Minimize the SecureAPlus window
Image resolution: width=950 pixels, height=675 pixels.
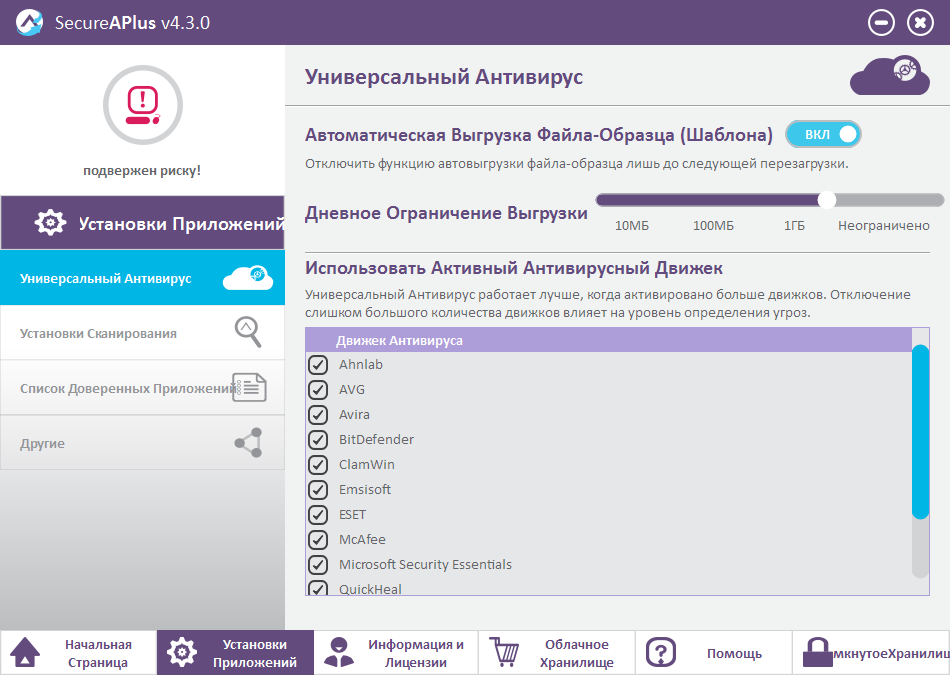tap(881, 23)
